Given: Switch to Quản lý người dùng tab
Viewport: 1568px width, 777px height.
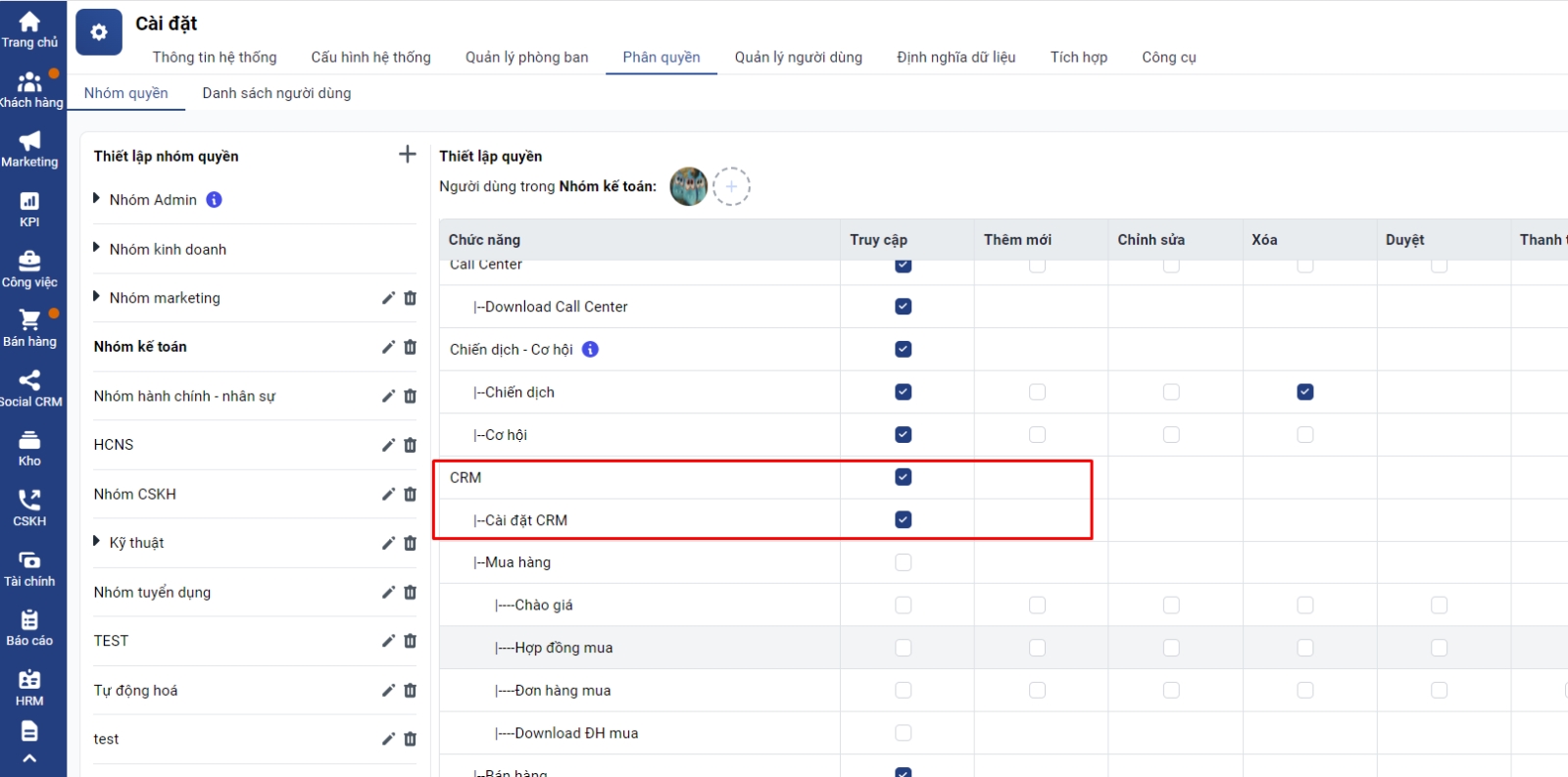Looking at the screenshot, I should click(x=798, y=57).
